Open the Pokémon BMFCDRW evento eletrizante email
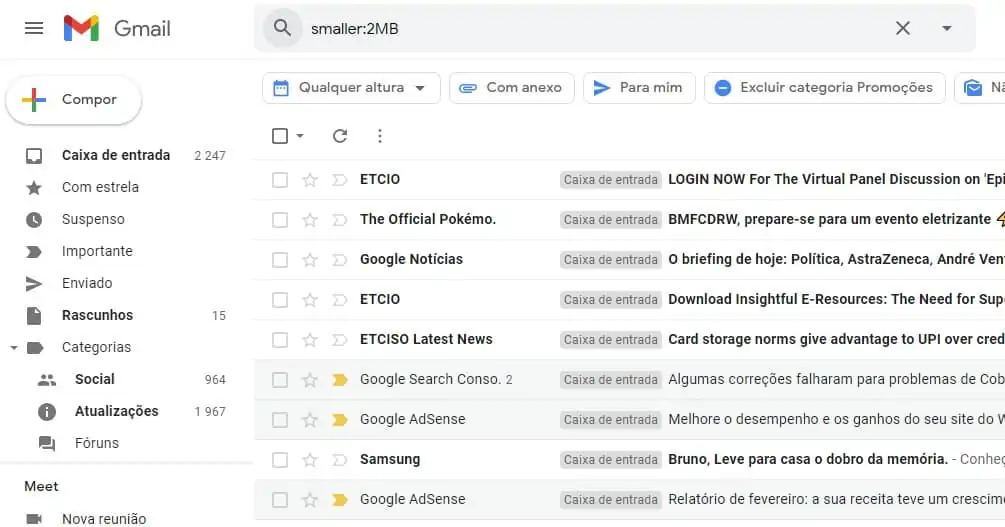The image size is (1005, 527). pyautogui.click(x=630, y=220)
